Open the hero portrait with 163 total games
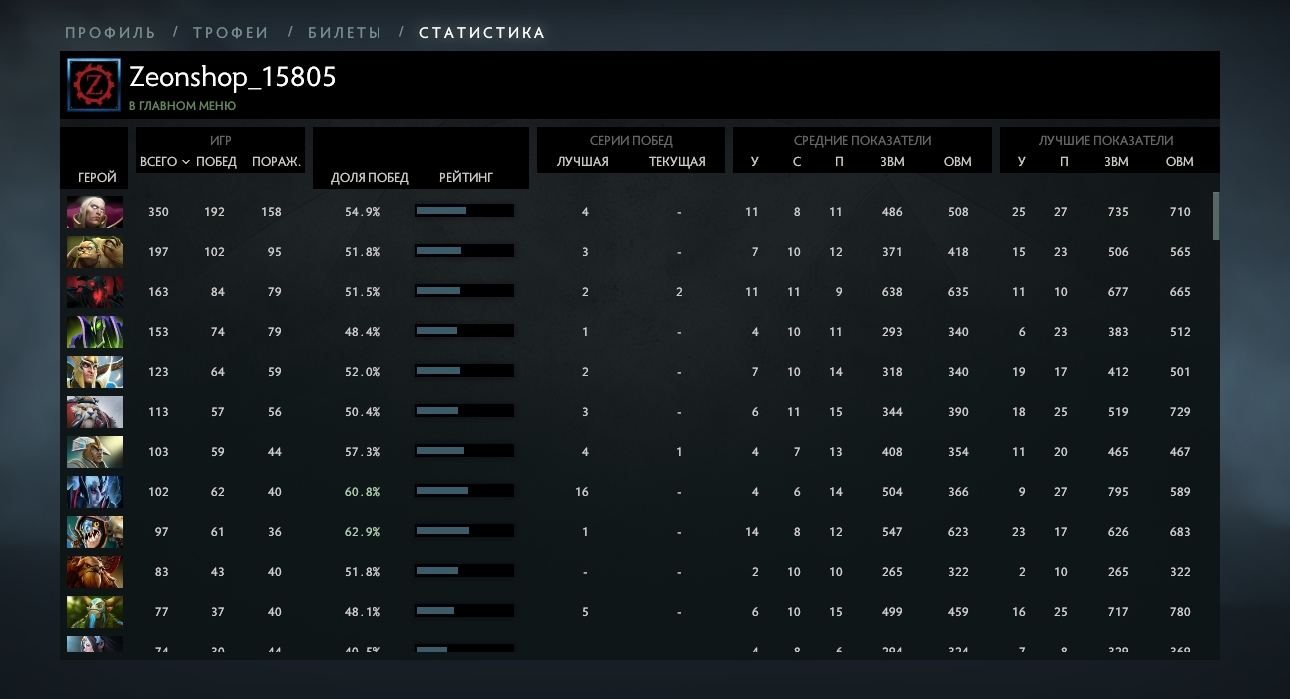This screenshot has width=1290, height=699. (x=95, y=292)
